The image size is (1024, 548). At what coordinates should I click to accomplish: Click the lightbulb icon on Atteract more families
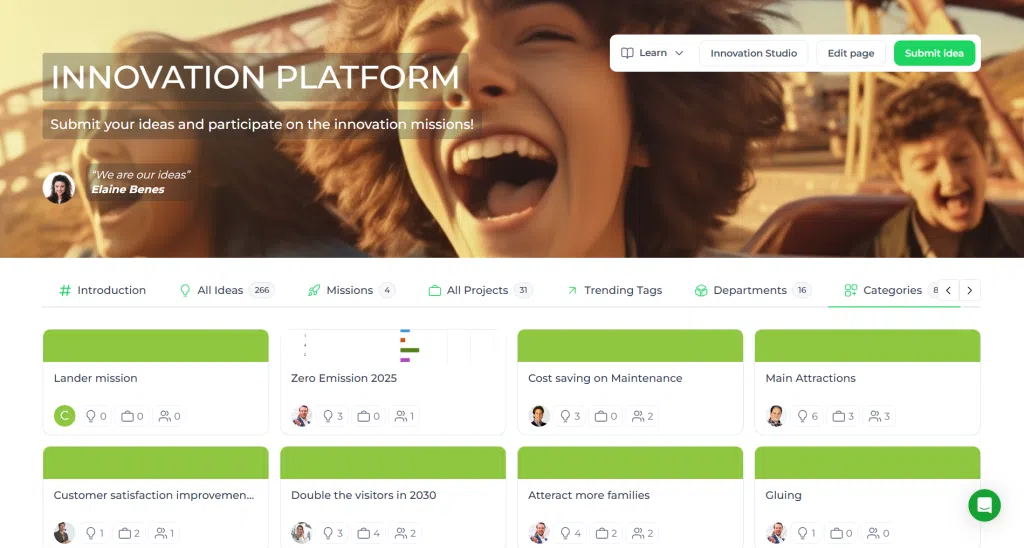point(566,533)
